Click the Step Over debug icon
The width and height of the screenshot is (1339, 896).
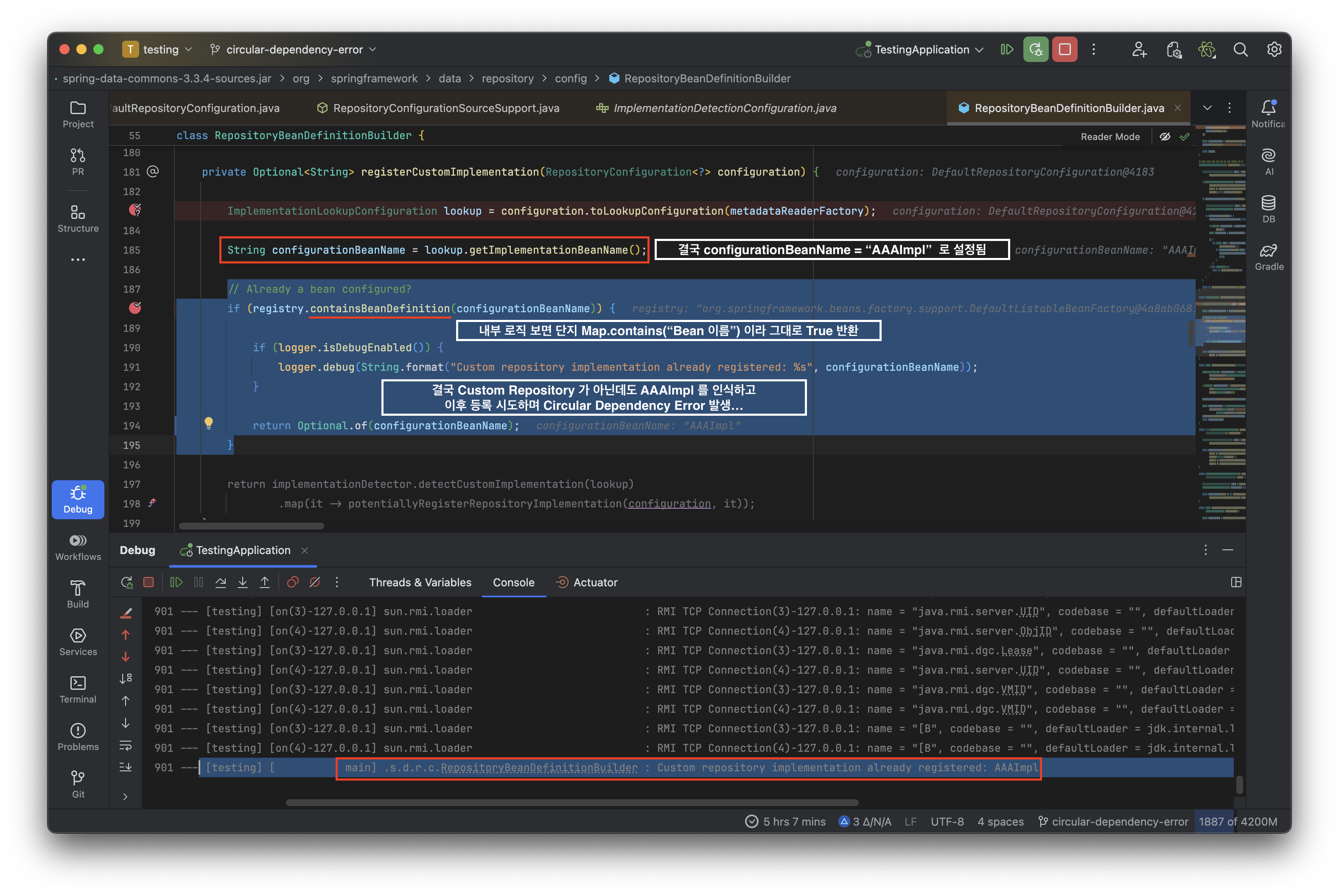(221, 582)
